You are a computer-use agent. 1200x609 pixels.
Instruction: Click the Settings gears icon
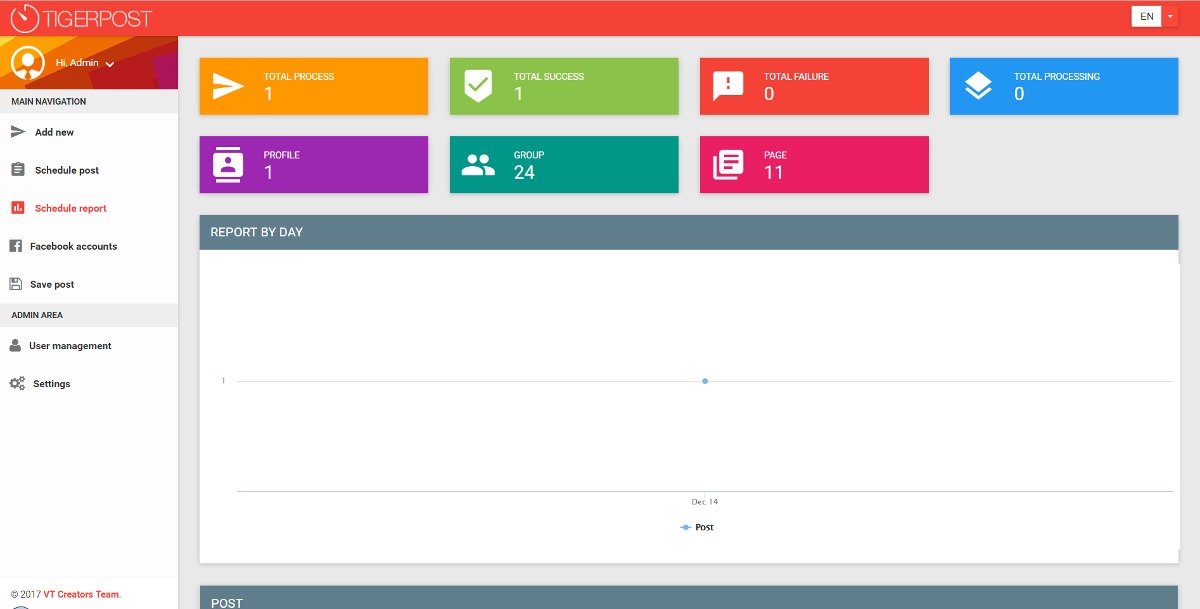(17, 384)
